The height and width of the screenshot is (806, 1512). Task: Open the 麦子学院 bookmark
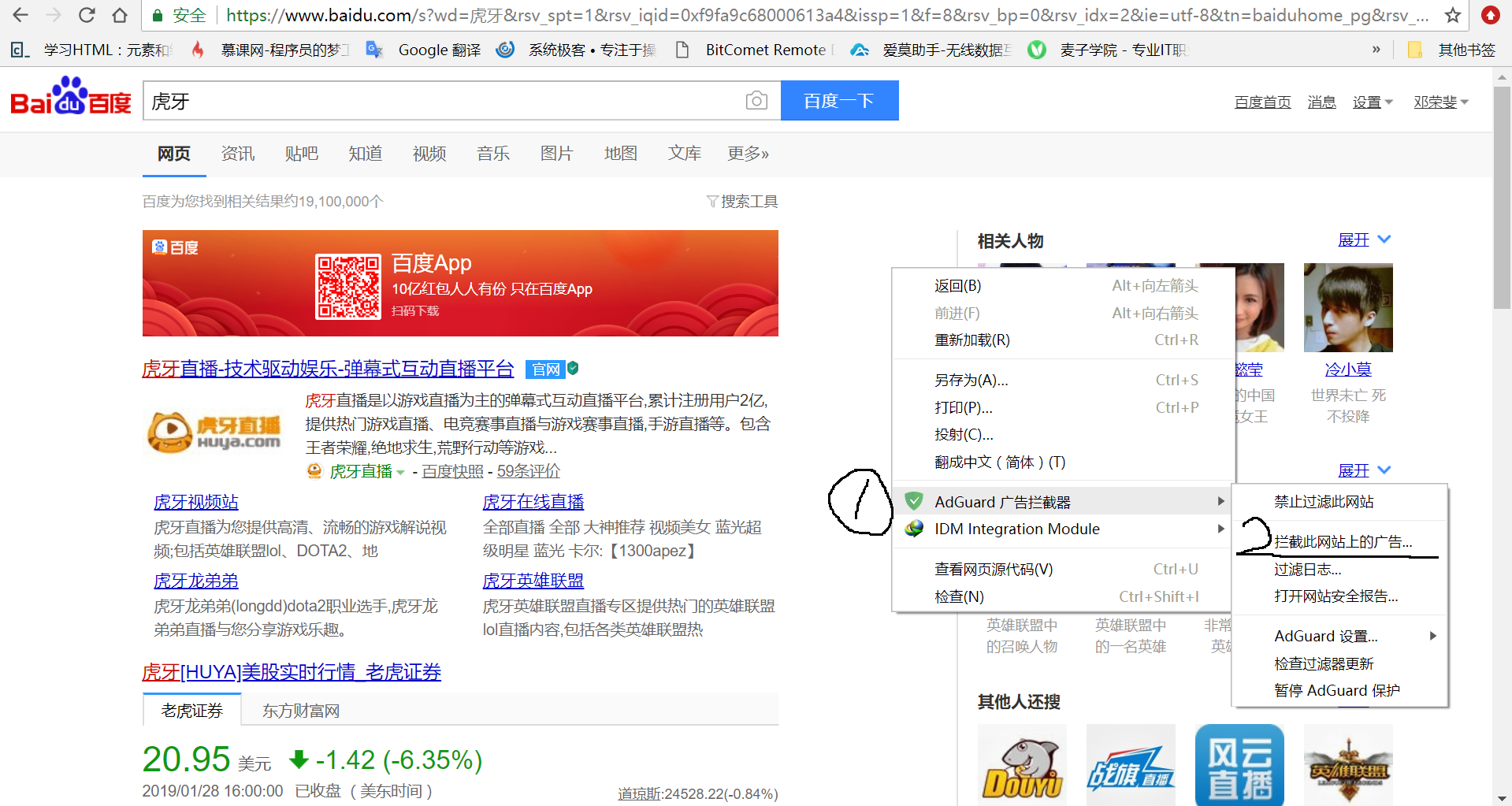coord(1108,50)
